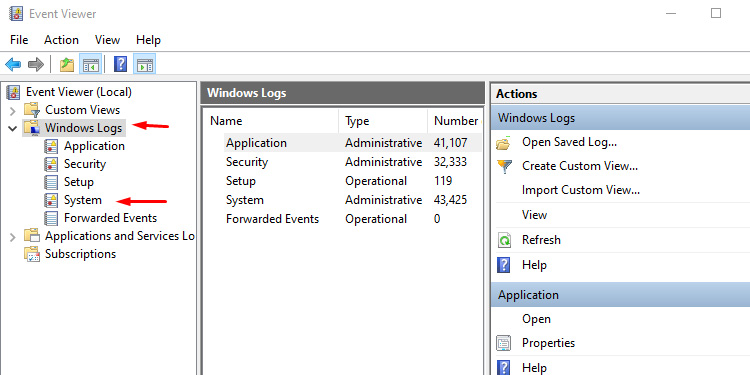Select Setup row in Windows Logs list
Viewport: 750px width, 375px height.
pos(343,181)
